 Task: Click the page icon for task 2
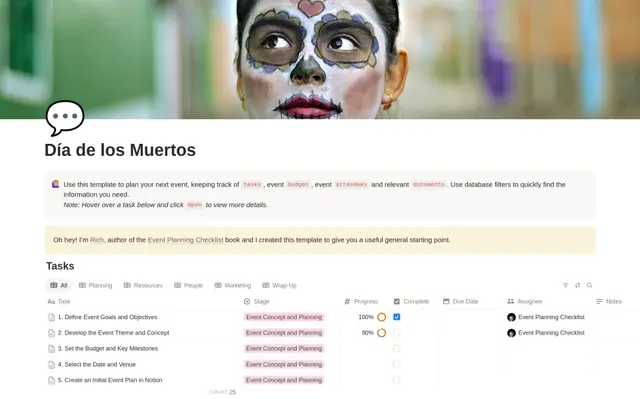coord(51,333)
